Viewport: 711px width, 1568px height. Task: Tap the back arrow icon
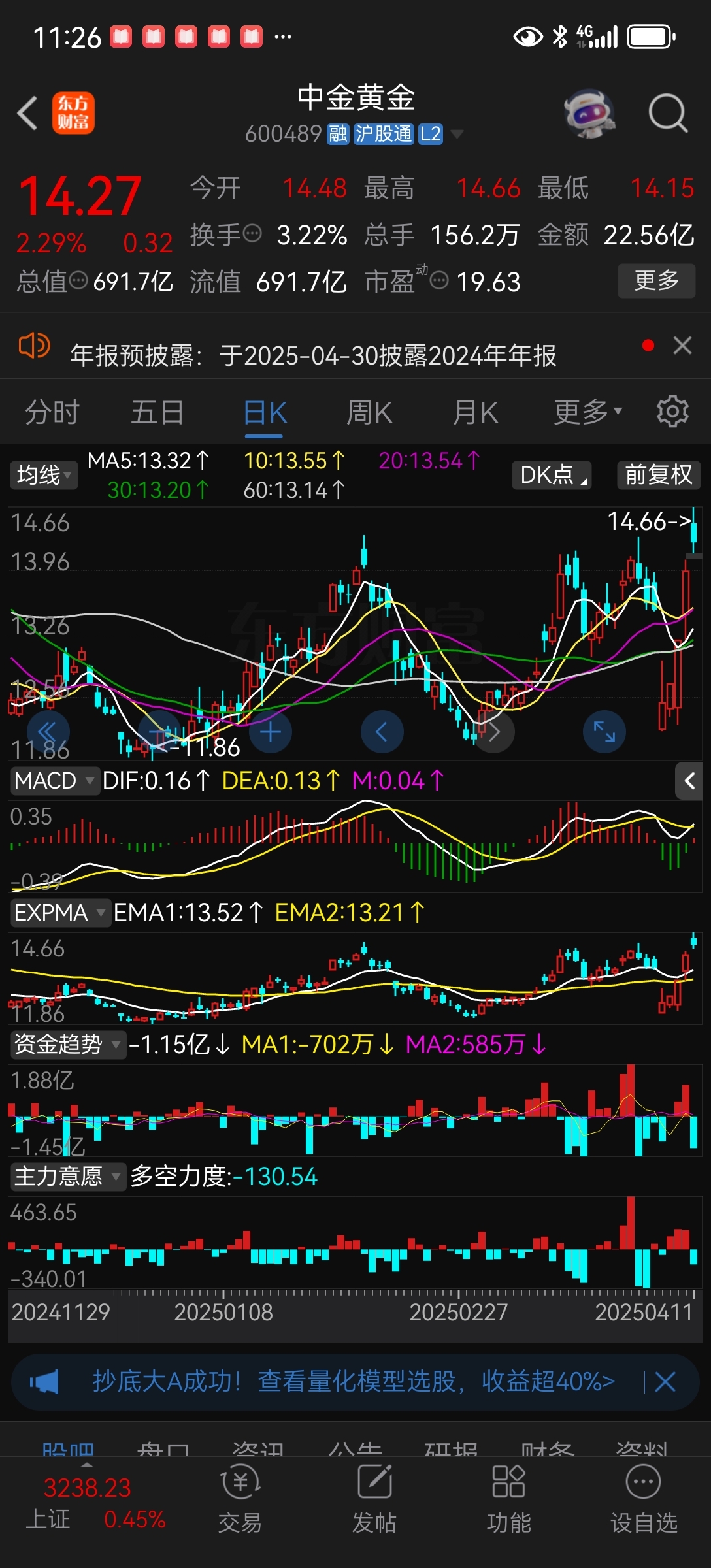click(27, 113)
